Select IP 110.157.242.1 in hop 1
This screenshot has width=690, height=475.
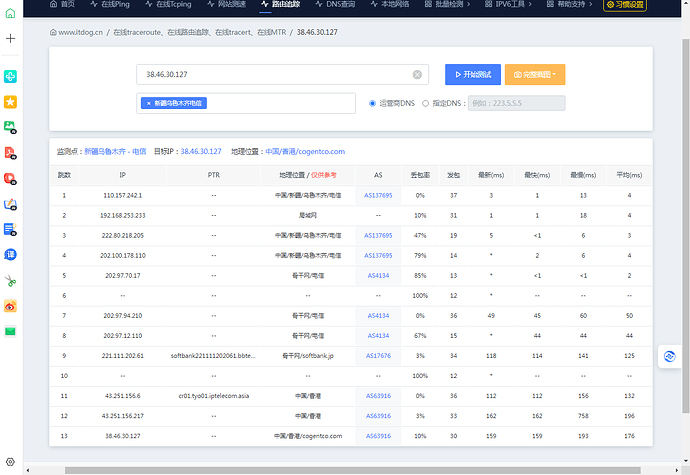click(123, 195)
